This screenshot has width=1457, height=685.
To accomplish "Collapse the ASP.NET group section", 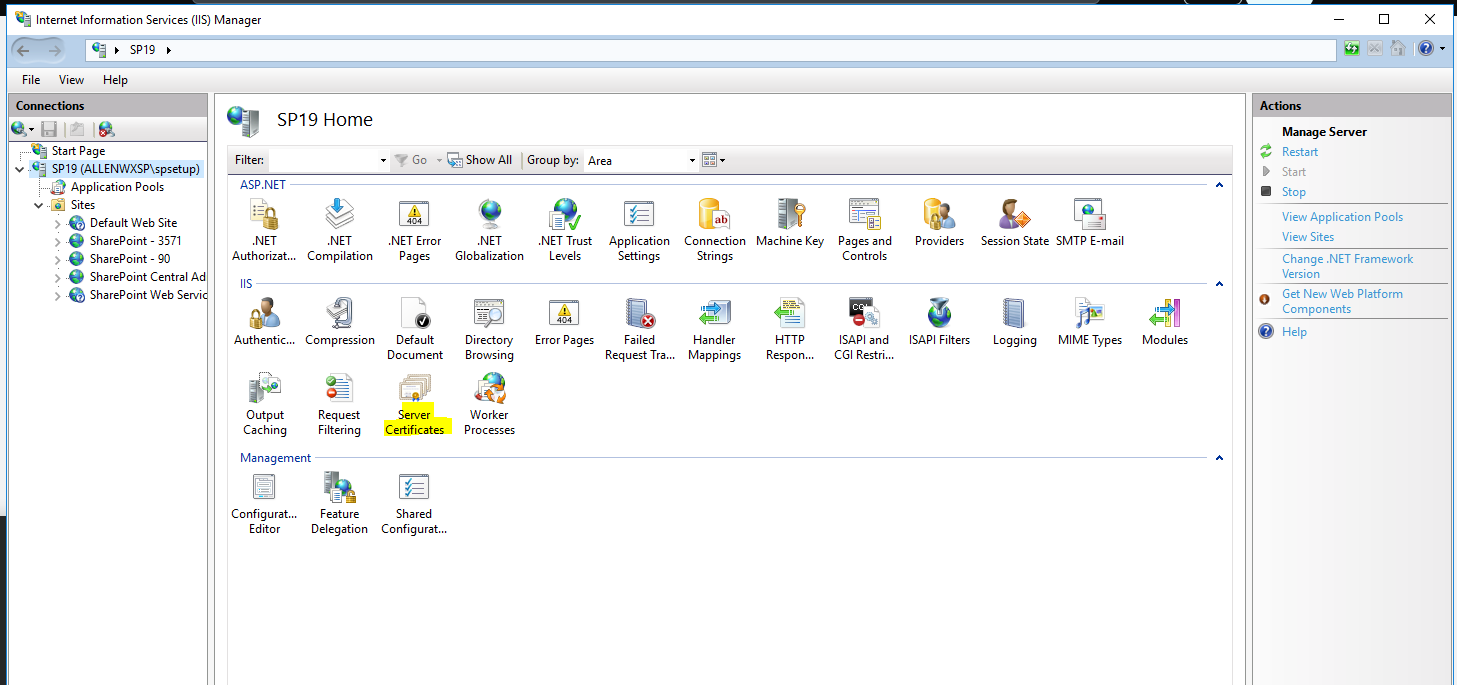I will point(1219,185).
